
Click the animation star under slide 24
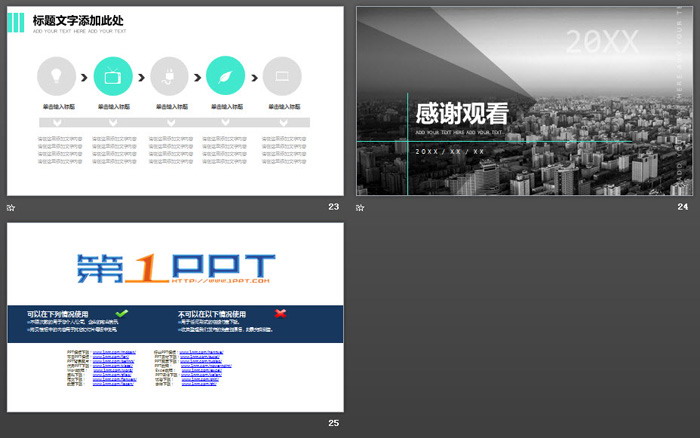pyautogui.click(x=360, y=207)
